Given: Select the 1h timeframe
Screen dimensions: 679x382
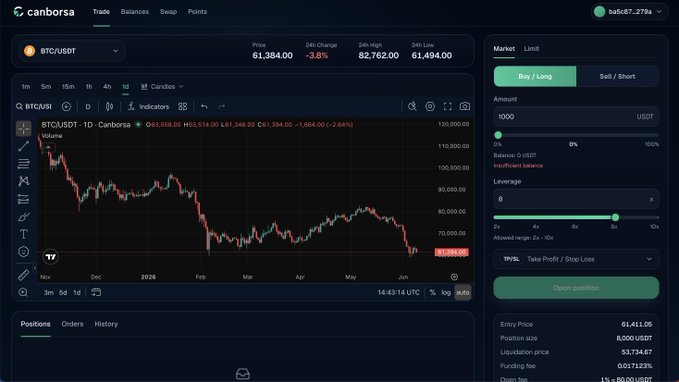Looking at the screenshot, I should [89, 87].
